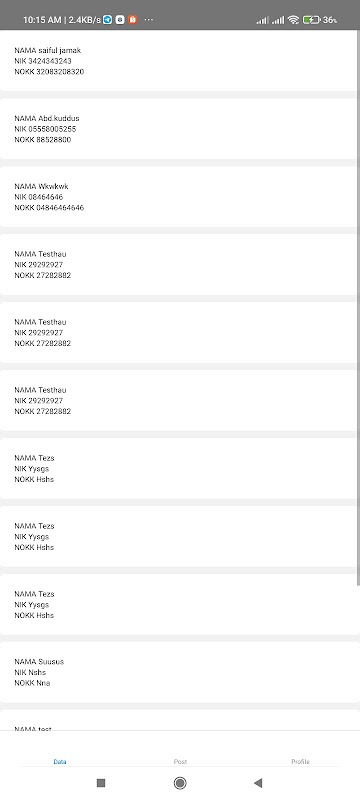Tap the battery indicator icon

(311, 20)
